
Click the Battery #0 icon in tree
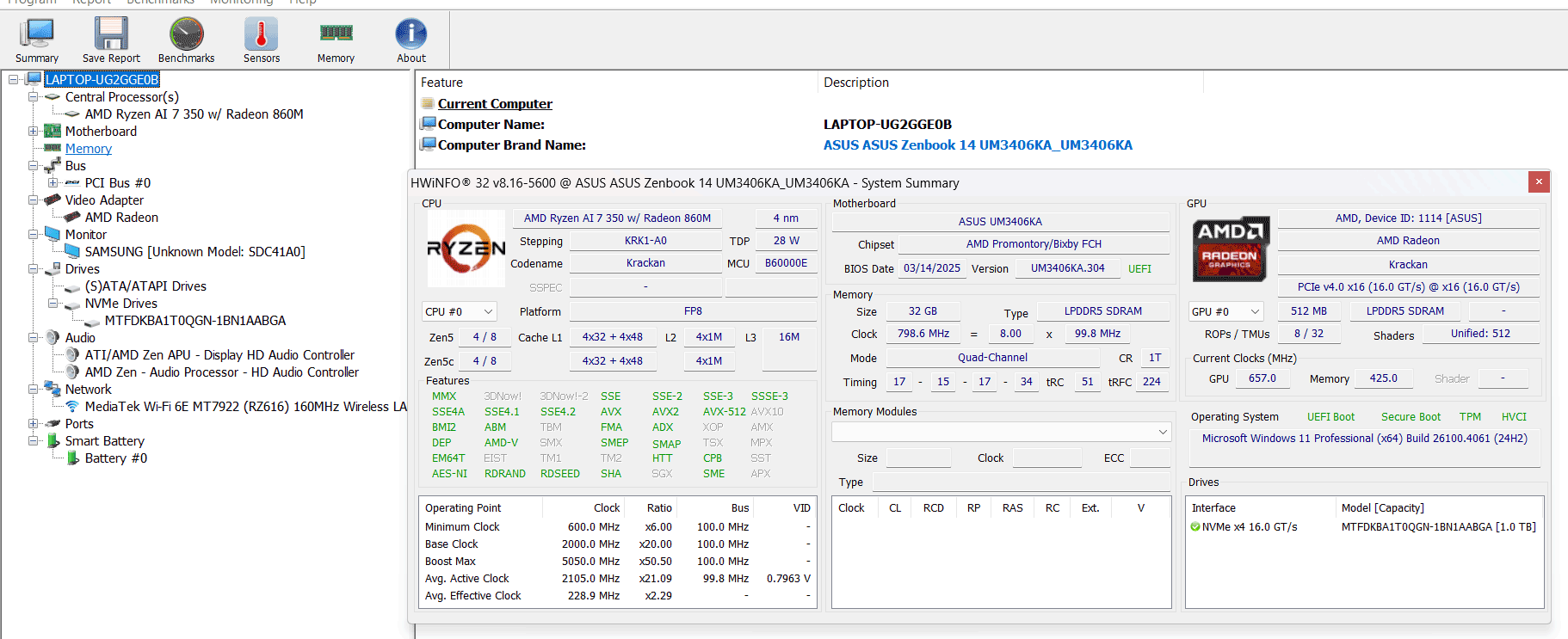tap(72, 458)
